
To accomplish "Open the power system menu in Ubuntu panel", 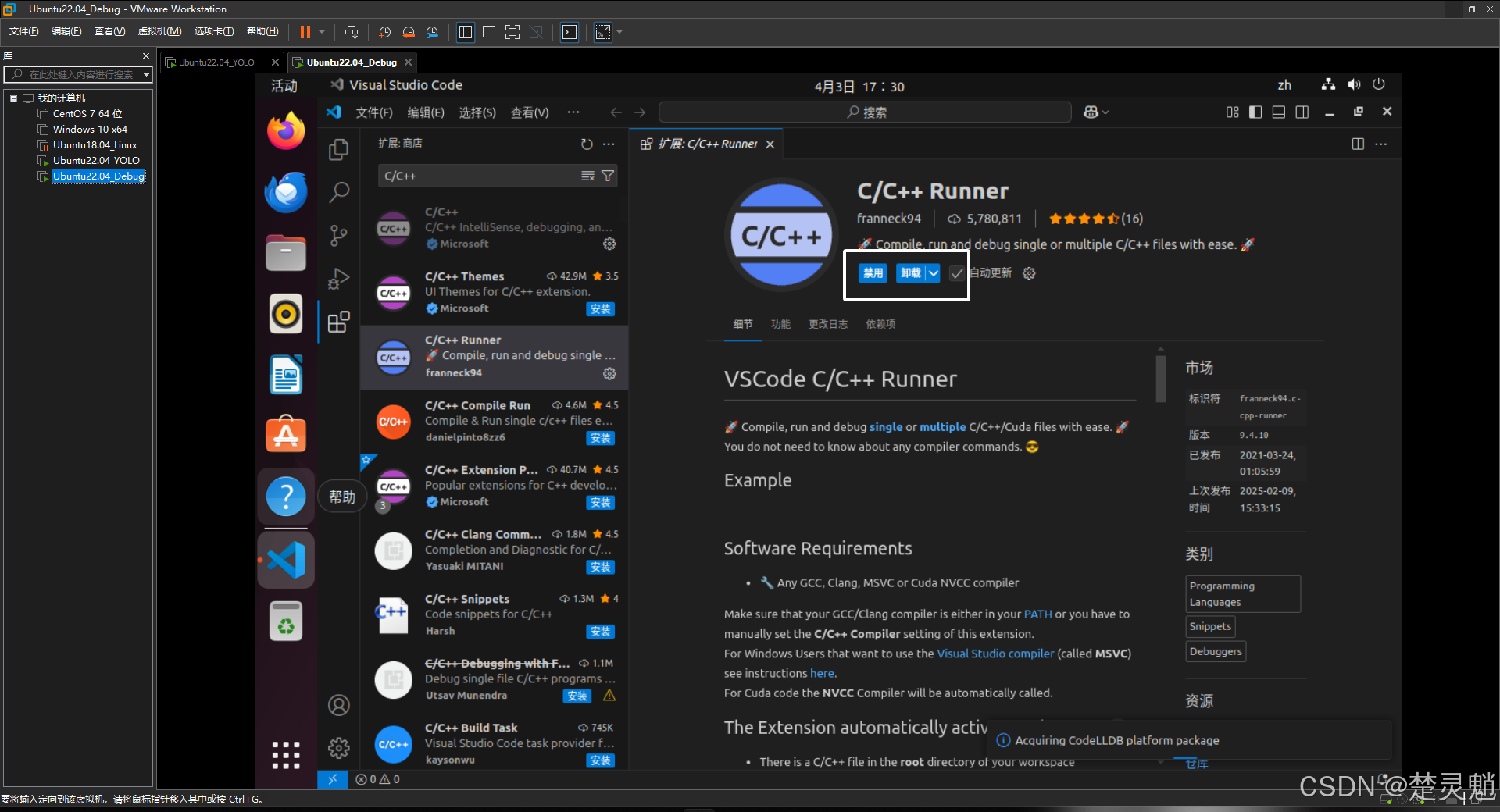I will click(x=1379, y=84).
